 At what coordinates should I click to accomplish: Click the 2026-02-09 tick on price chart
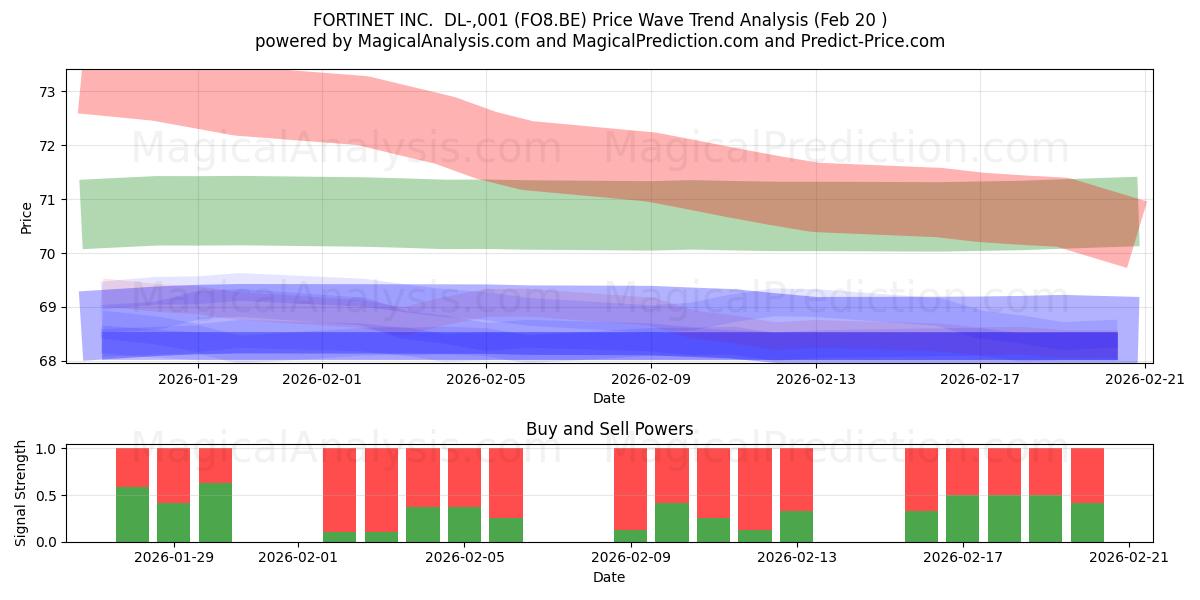pyautogui.click(x=651, y=378)
